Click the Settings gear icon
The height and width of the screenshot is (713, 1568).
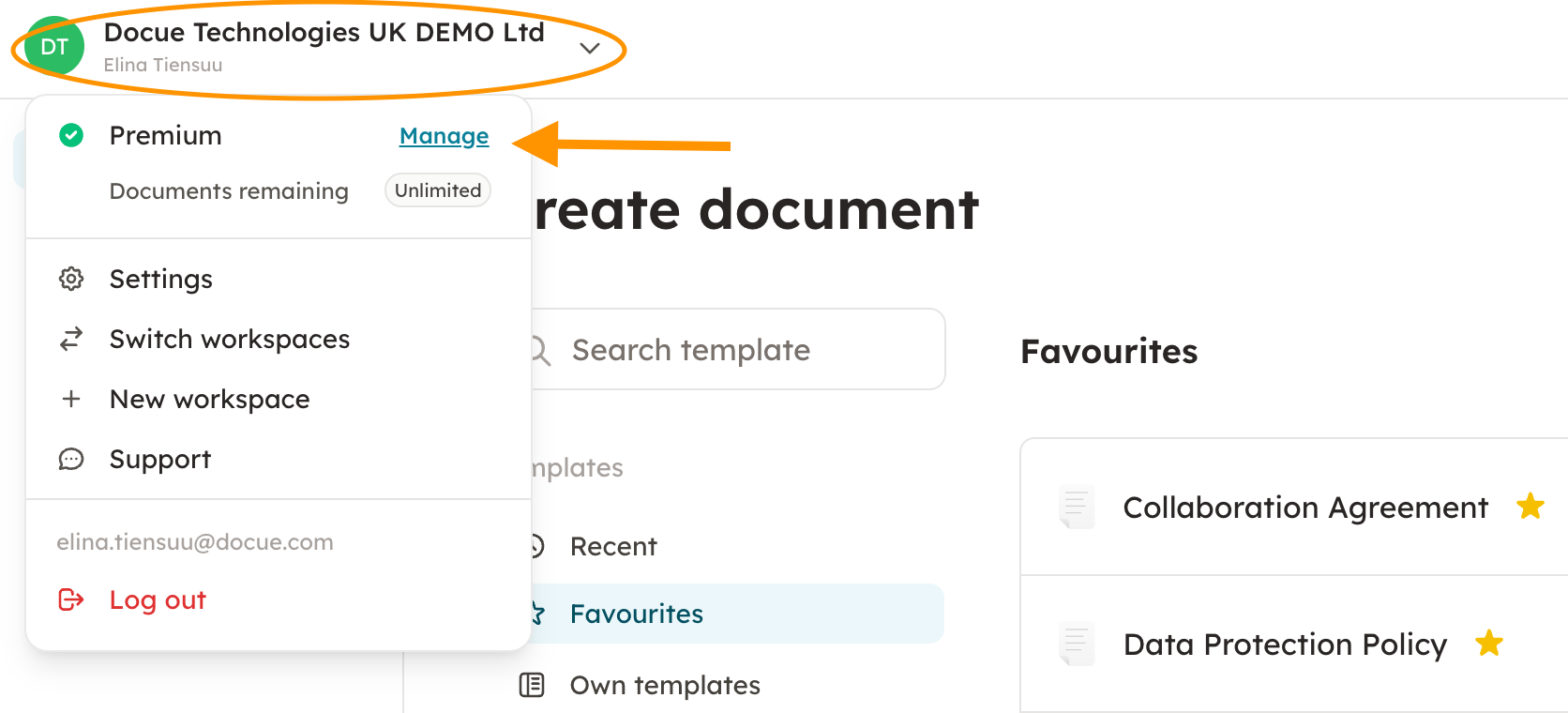click(x=71, y=279)
